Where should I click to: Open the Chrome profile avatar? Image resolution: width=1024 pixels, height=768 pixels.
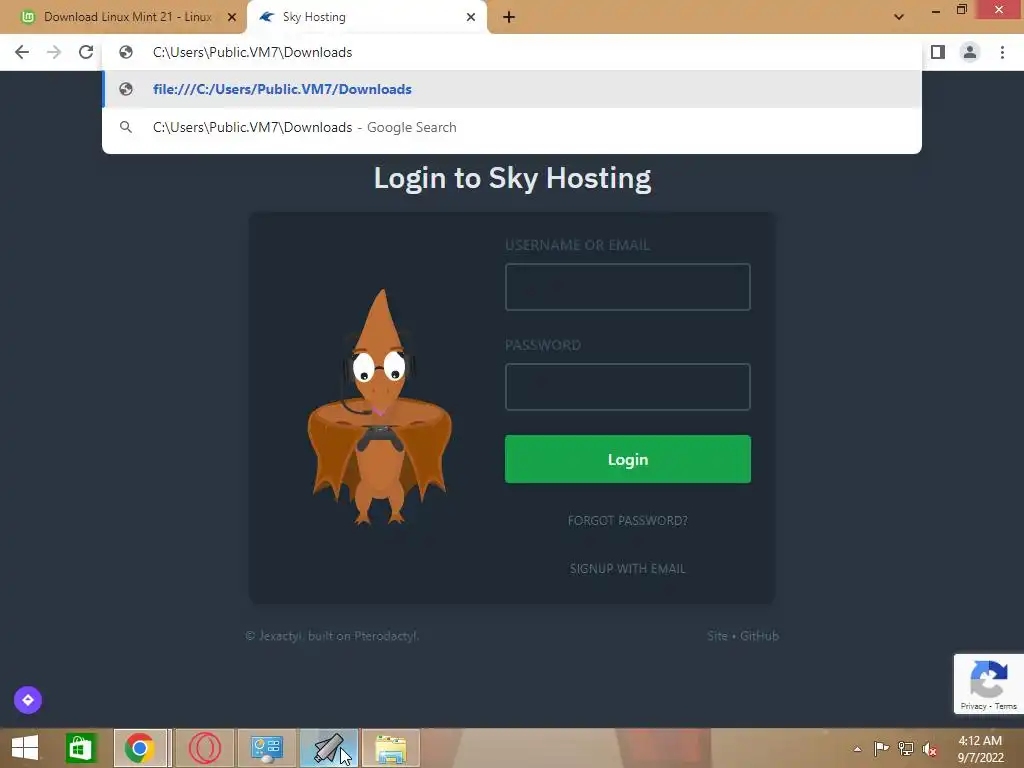[x=970, y=52]
